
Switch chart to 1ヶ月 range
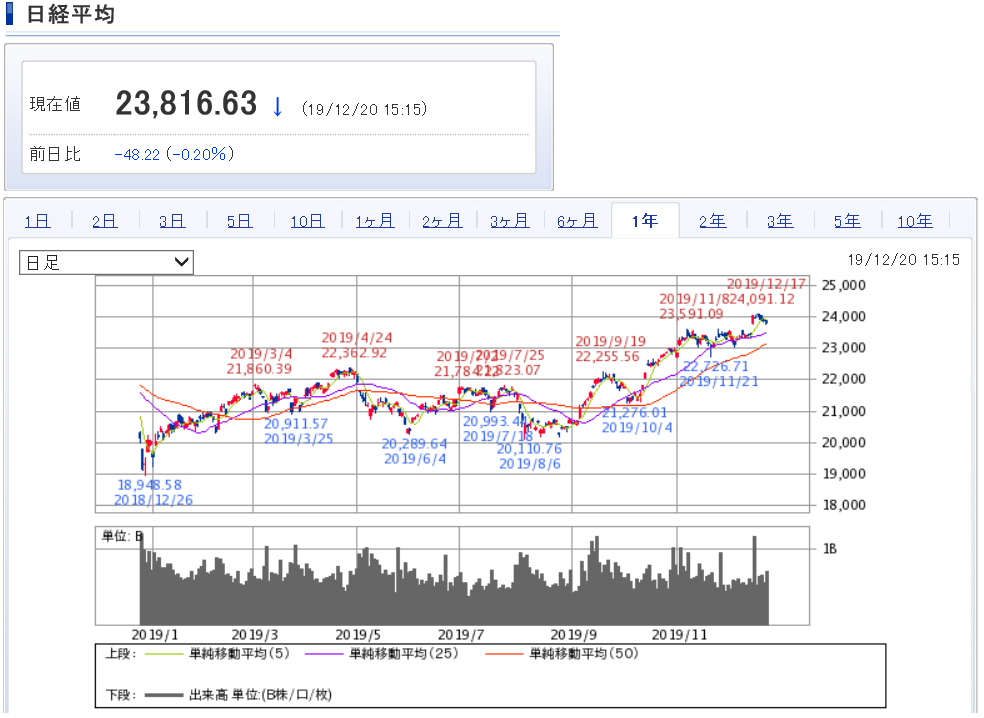(x=375, y=221)
